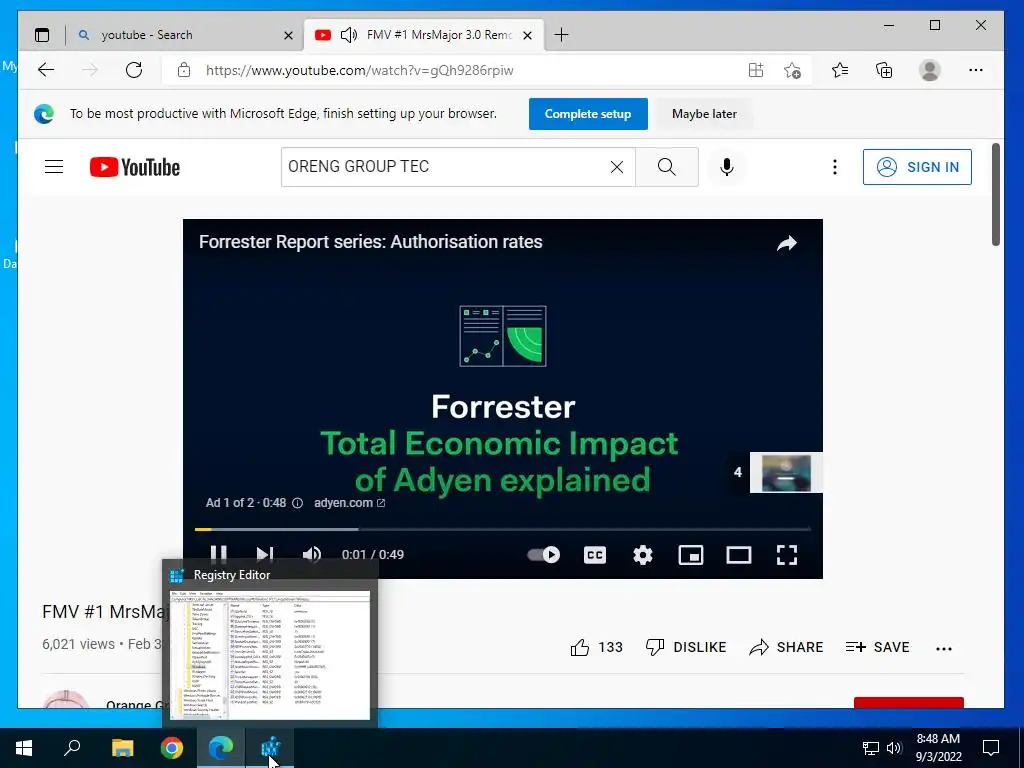The height and width of the screenshot is (768, 1024).
Task: Skip to the next video
Action: pyautogui.click(x=264, y=554)
